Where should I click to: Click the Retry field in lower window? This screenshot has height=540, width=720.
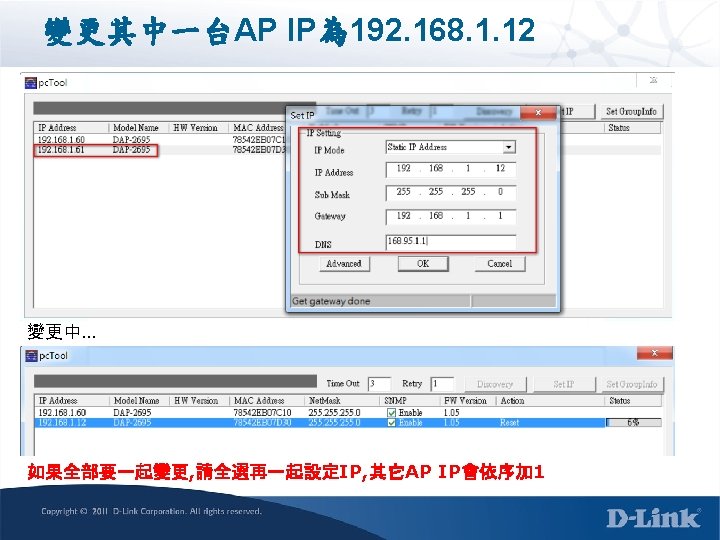point(442,384)
